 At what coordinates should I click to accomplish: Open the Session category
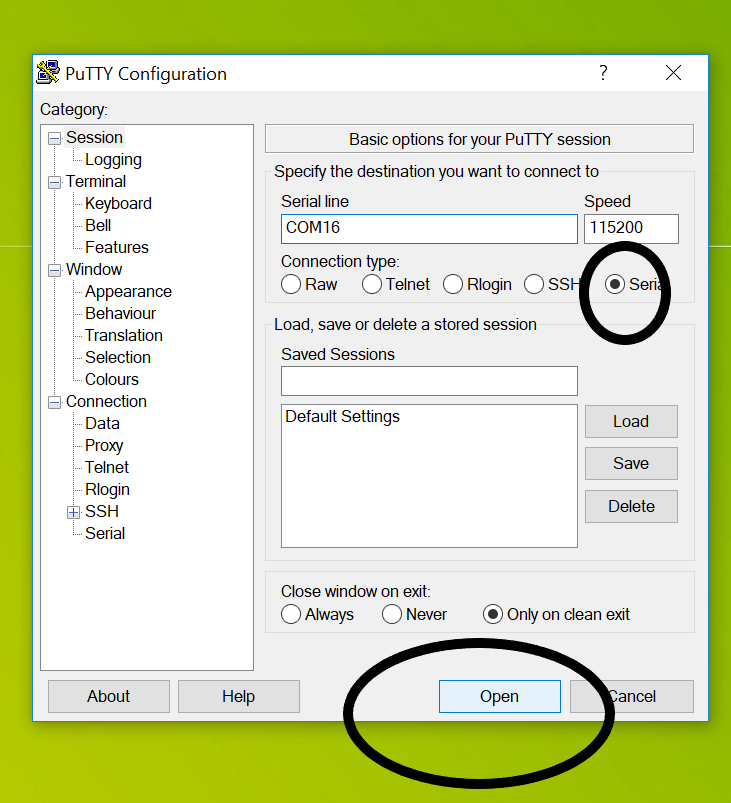pos(94,138)
